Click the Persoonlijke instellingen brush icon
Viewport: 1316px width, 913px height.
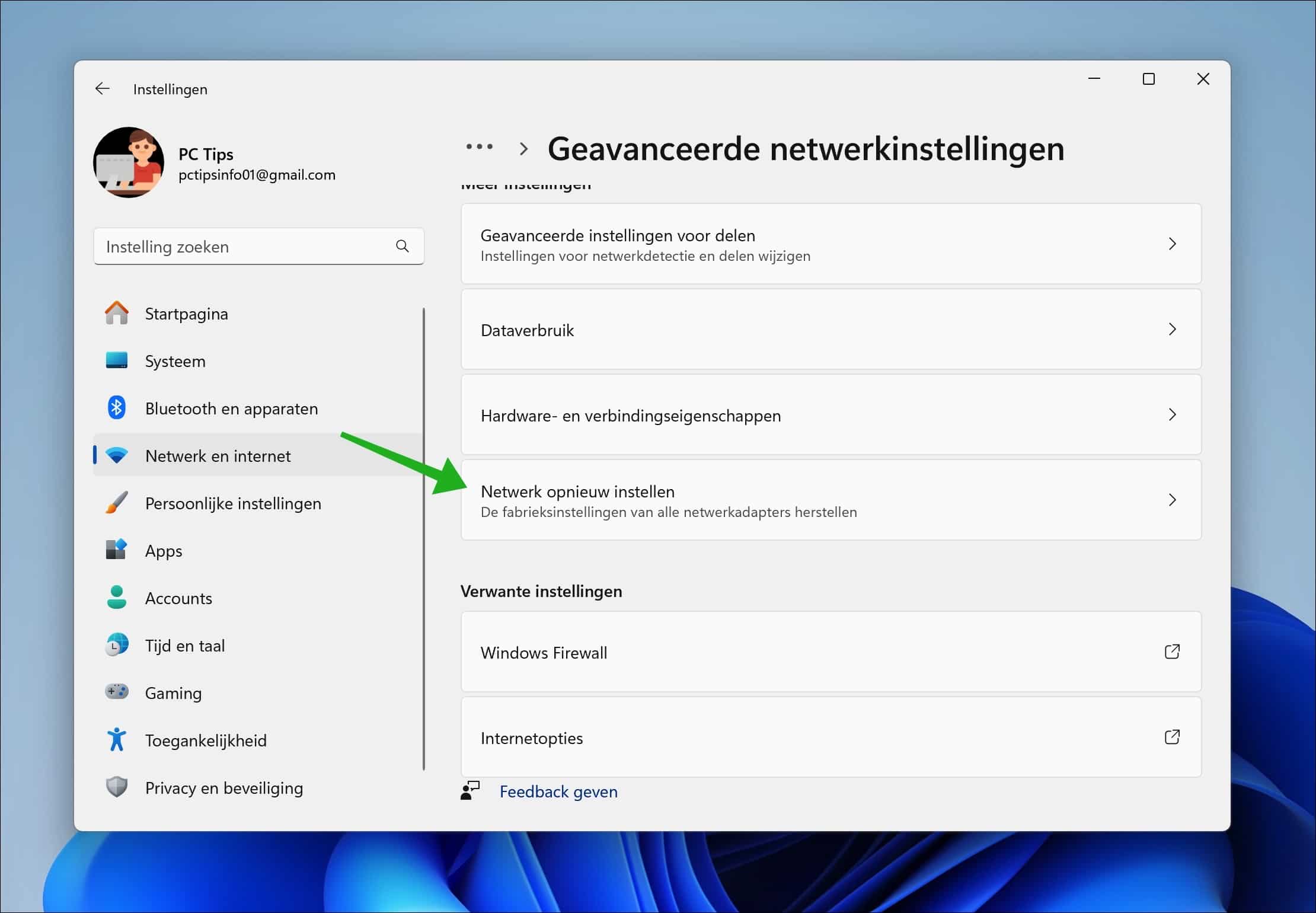(x=117, y=503)
